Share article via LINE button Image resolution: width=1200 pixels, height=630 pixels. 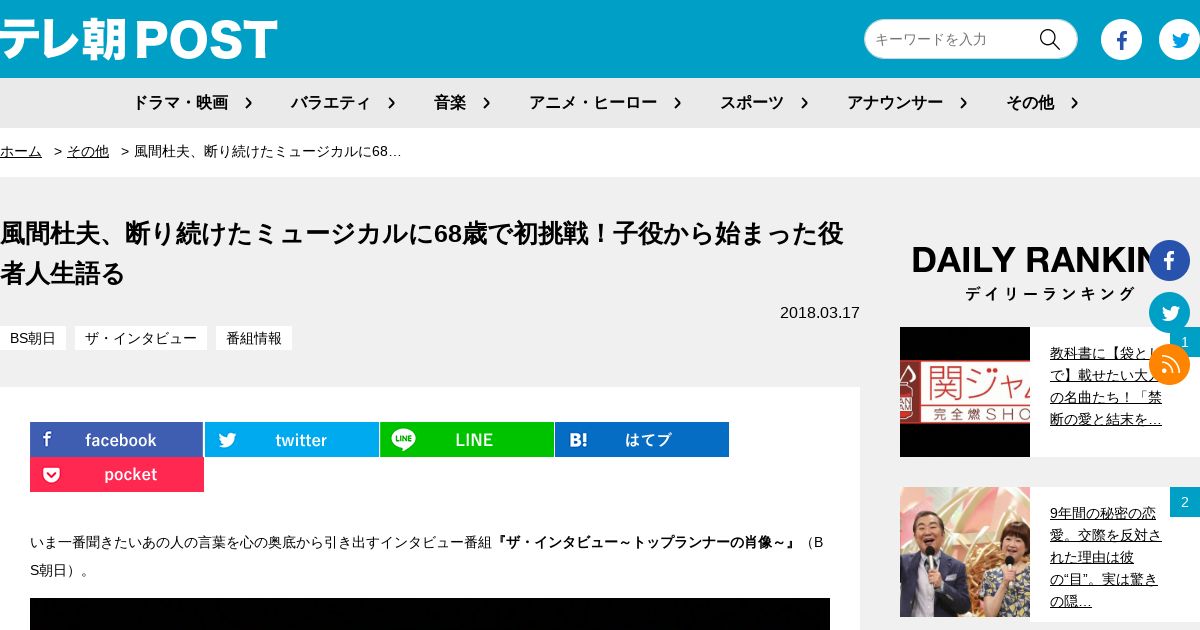[467, 440]
